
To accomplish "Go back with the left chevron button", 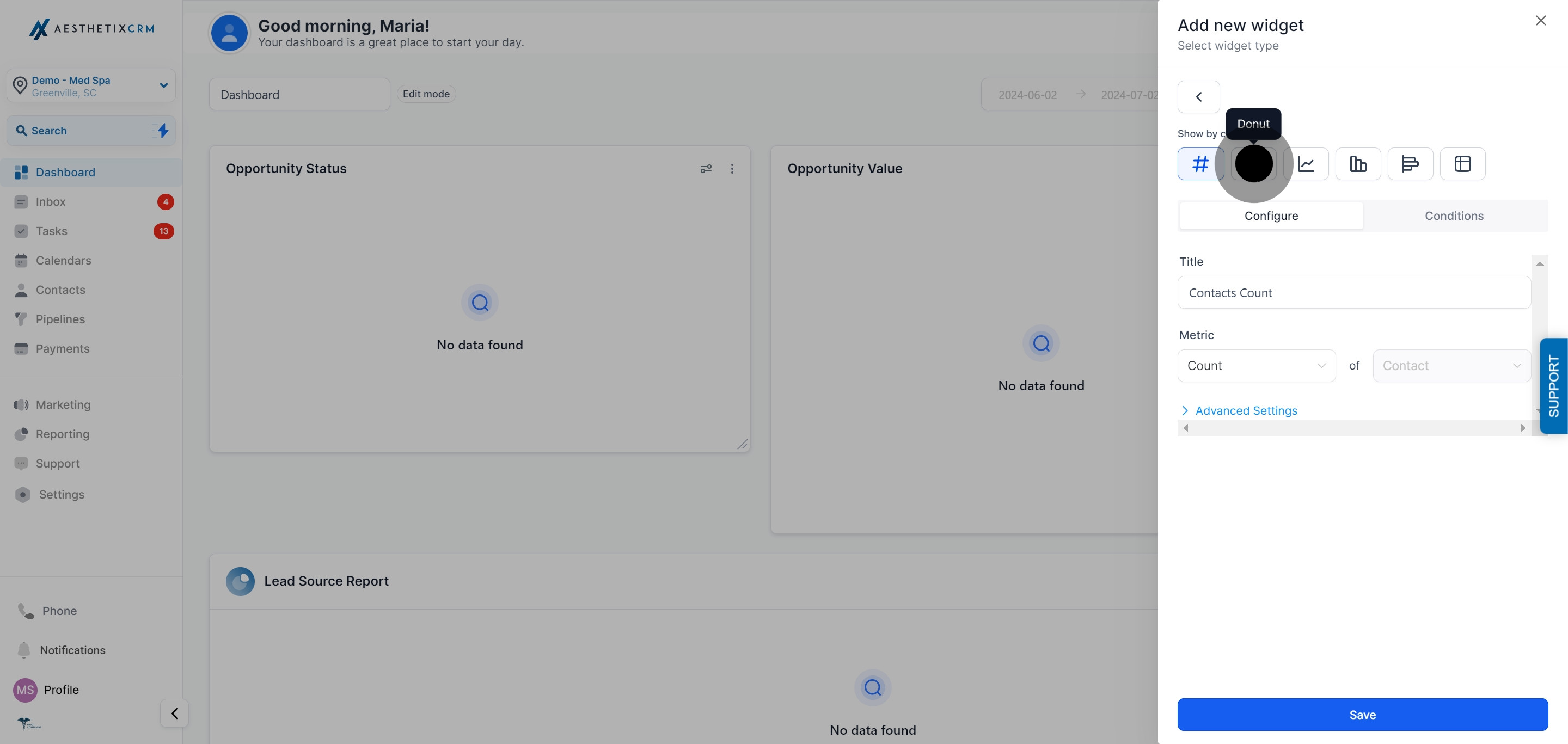I will coord(1198,97).
